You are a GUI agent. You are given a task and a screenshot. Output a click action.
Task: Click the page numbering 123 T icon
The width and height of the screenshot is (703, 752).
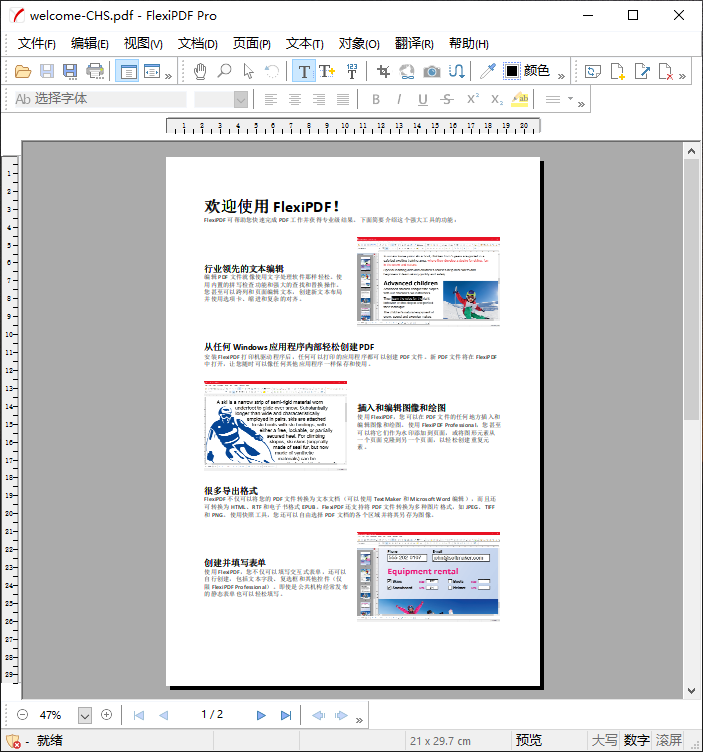tap(352, 71)
